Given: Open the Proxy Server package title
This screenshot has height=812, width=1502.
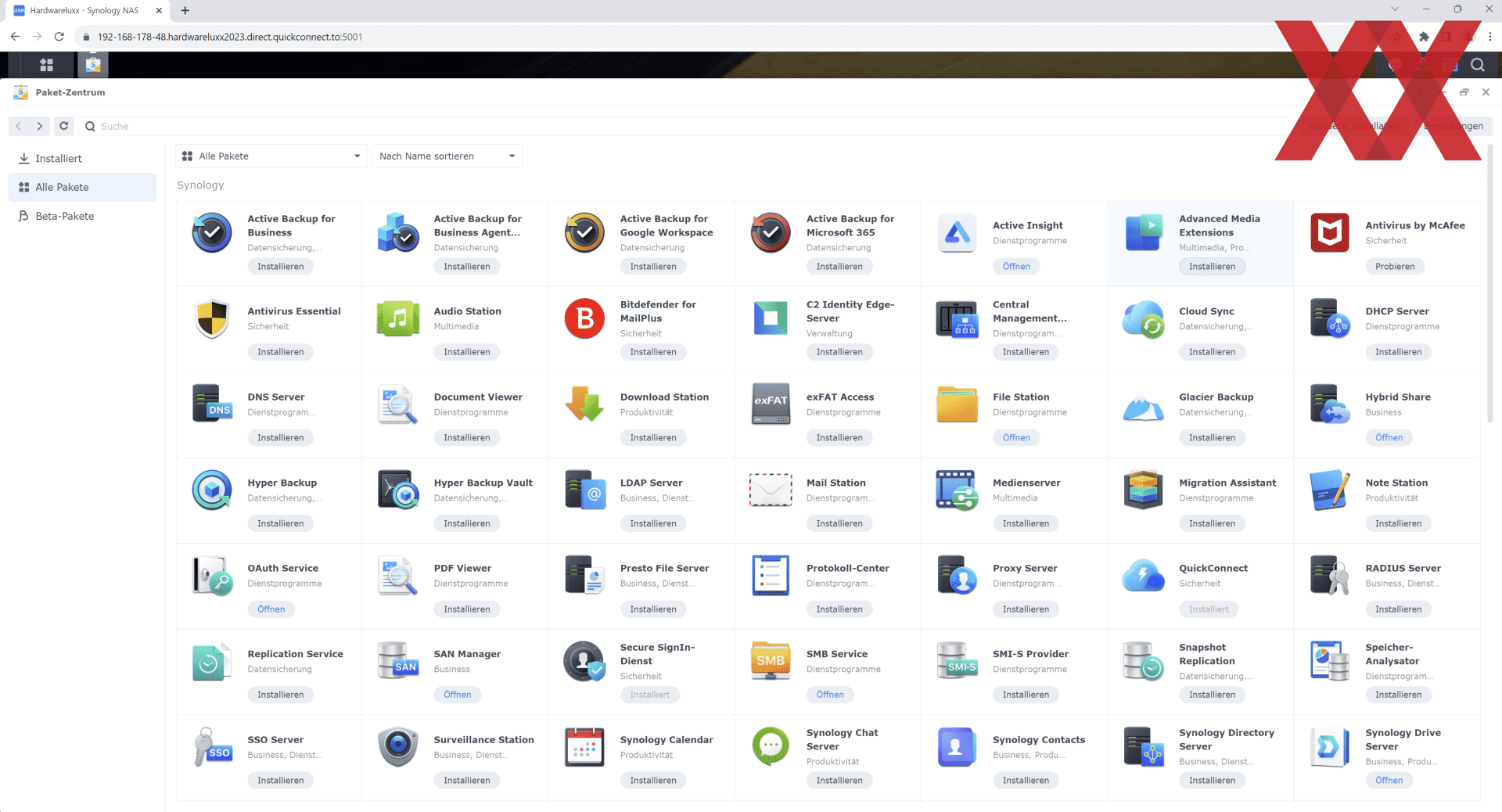Looking at the screenshot, I should pyautogui.click(x=1025, y=569).
